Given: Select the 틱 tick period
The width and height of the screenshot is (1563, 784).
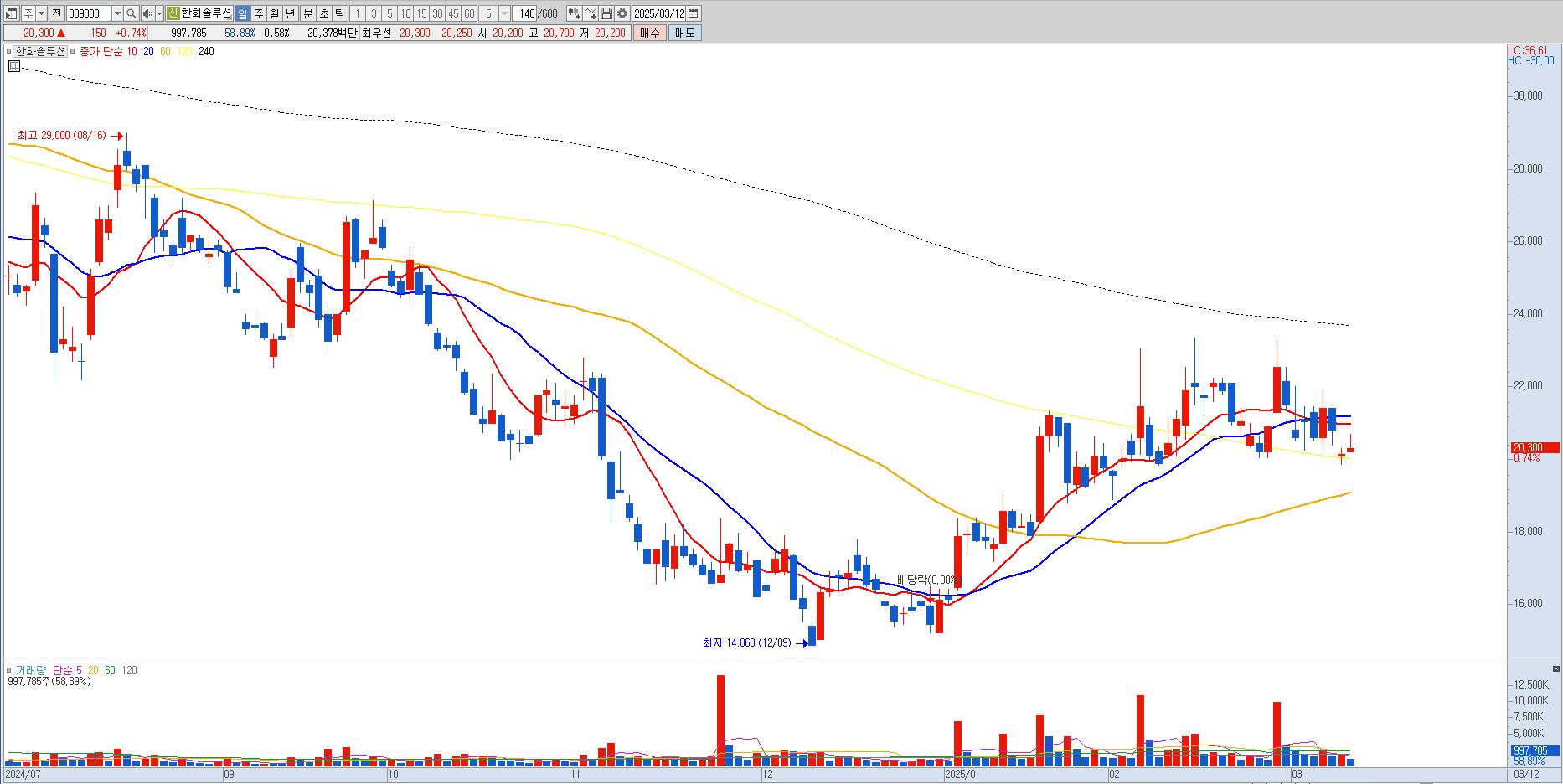Looking at the screenshot, I should (339, 13).
